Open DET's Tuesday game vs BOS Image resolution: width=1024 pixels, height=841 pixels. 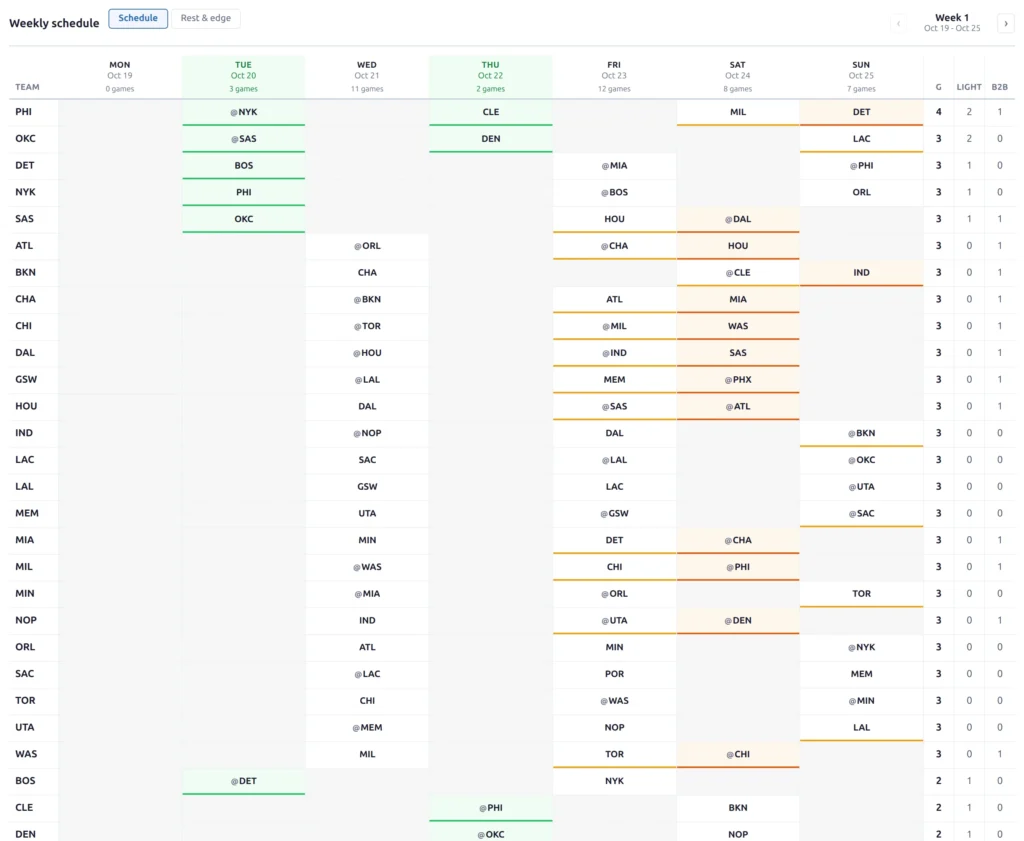pos(244,166)
